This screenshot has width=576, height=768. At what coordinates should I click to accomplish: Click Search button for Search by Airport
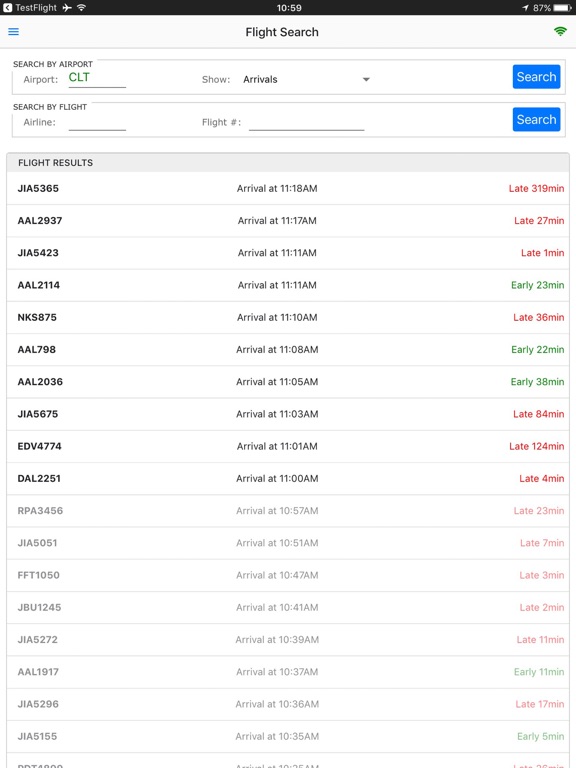(536, 77)
